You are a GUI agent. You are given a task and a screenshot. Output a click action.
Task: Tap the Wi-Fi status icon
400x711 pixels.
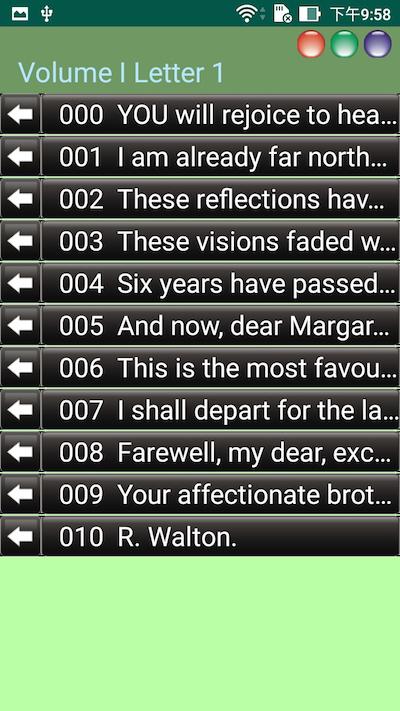[x=247, y=14]
